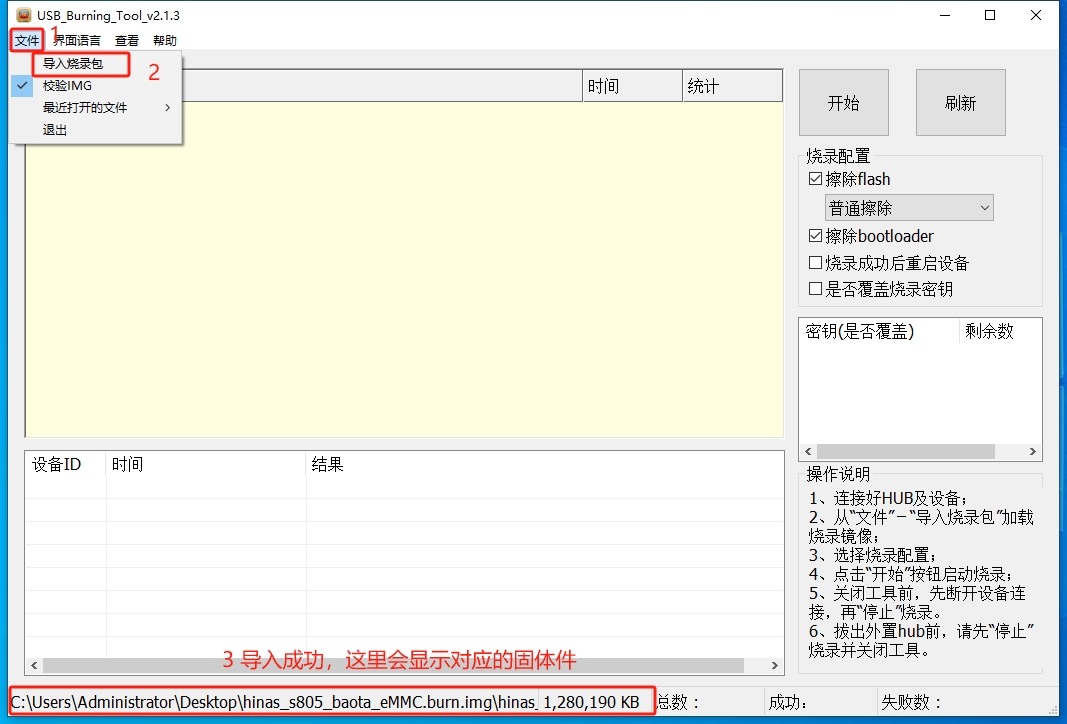This screenshot has height=724, width=1067.
Task: Click the key list horizontal scrollbar thumb
Action: 906,452
